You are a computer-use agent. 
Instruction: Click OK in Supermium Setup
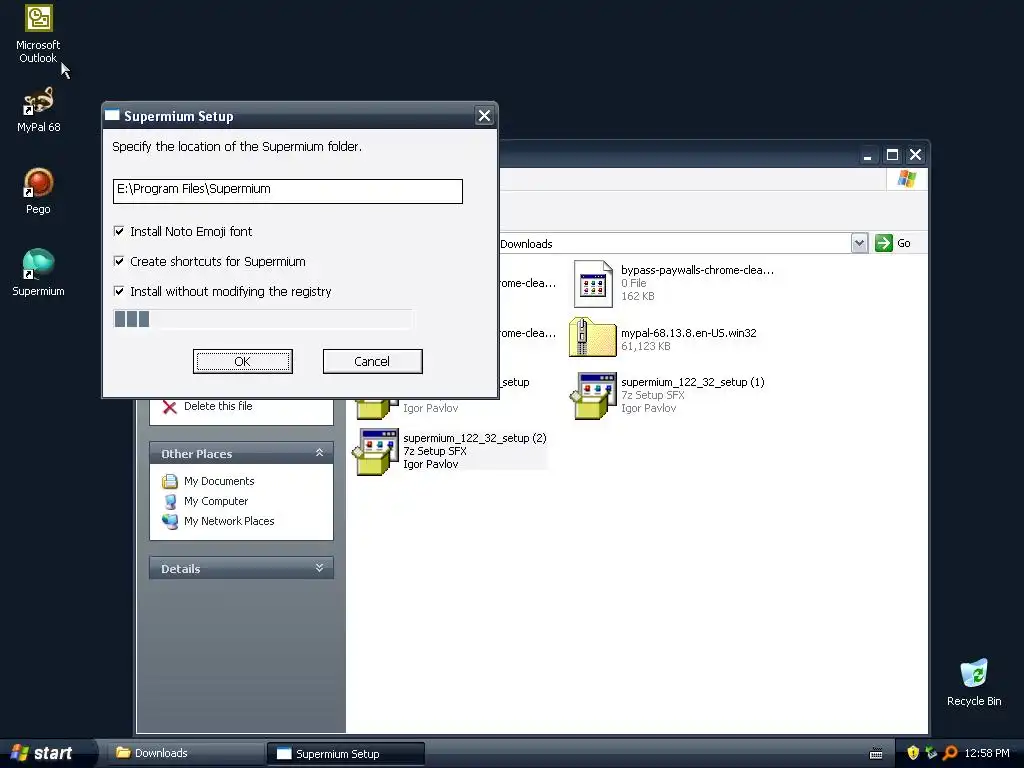(242, 361)
